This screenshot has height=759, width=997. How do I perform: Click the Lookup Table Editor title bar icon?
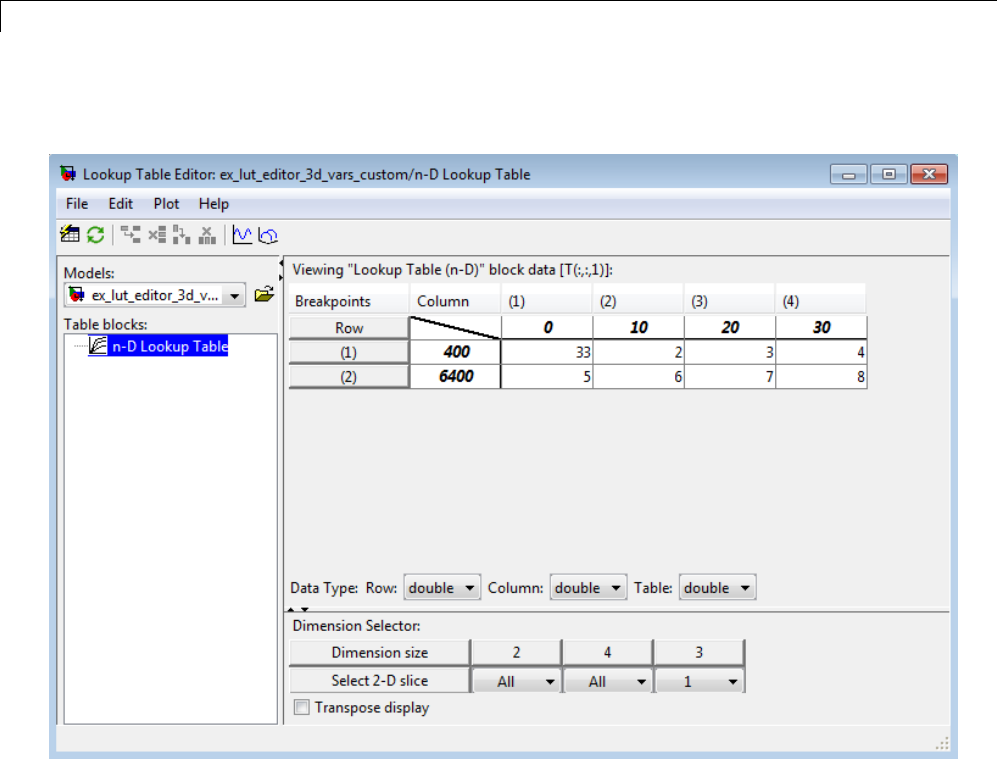[68, 174]
